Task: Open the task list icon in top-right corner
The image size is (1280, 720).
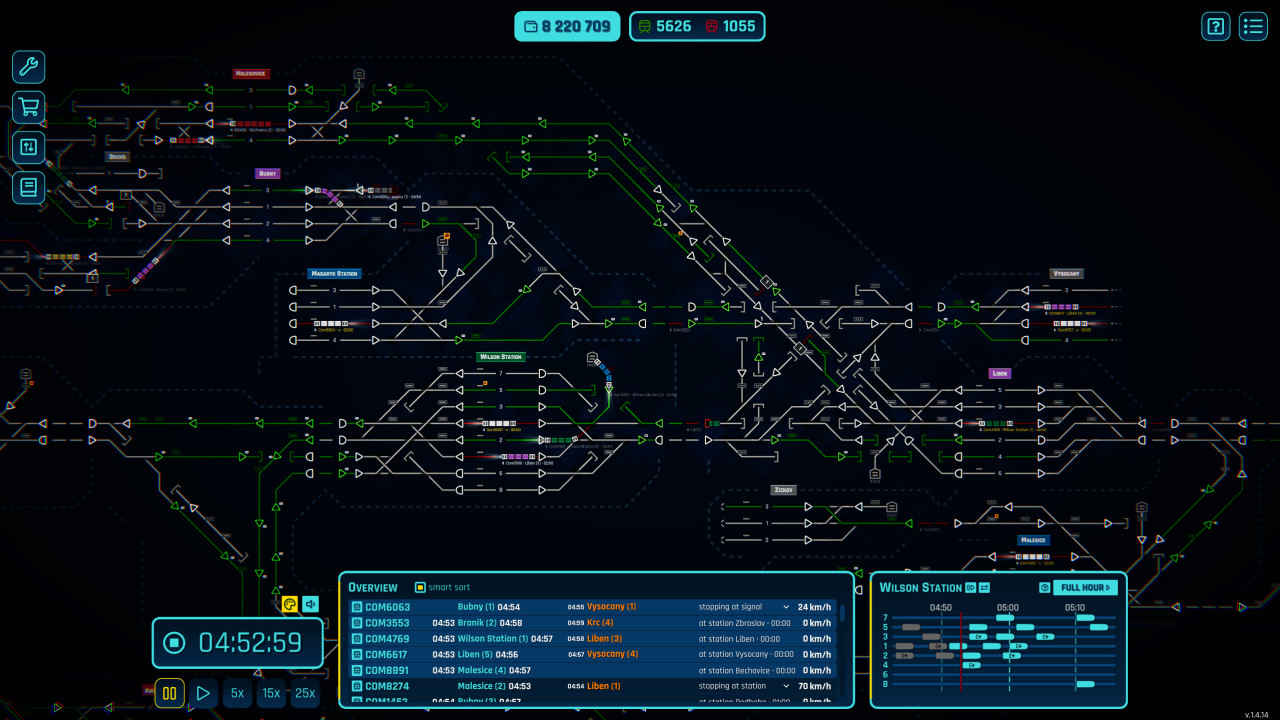Action: [x=1252, y=26]
